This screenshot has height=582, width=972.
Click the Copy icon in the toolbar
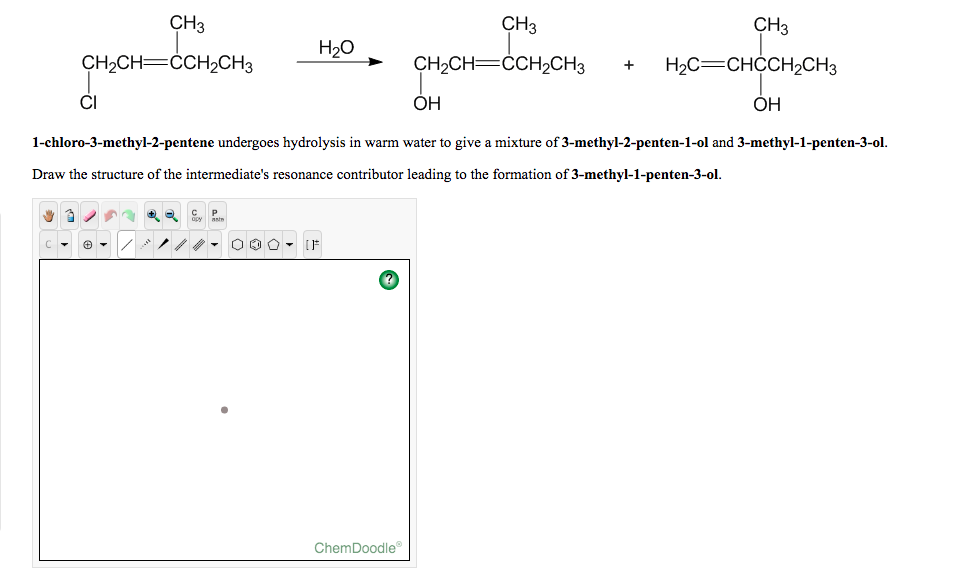coord(195,215)
